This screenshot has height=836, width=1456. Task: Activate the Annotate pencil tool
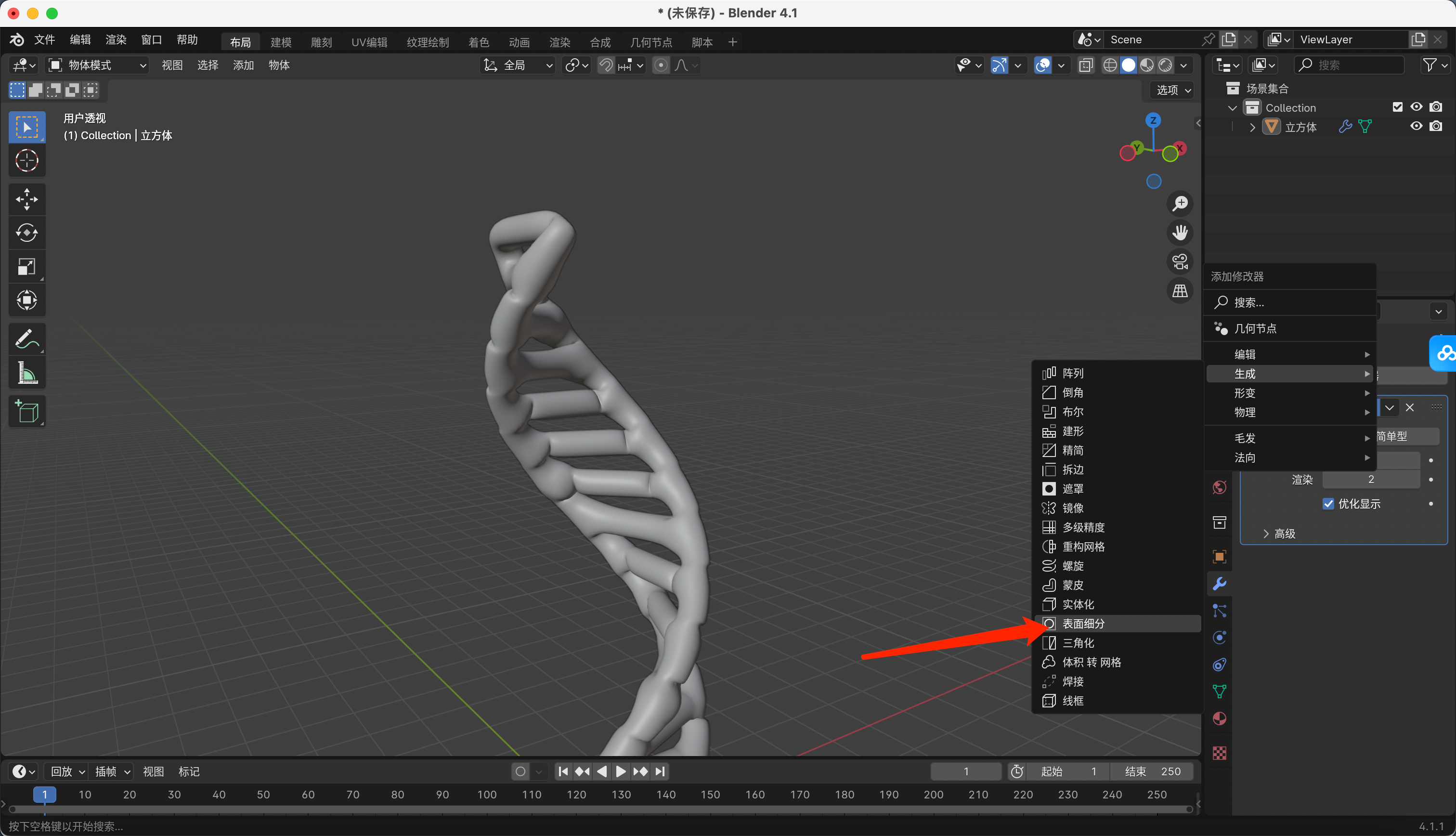(26, 340)
